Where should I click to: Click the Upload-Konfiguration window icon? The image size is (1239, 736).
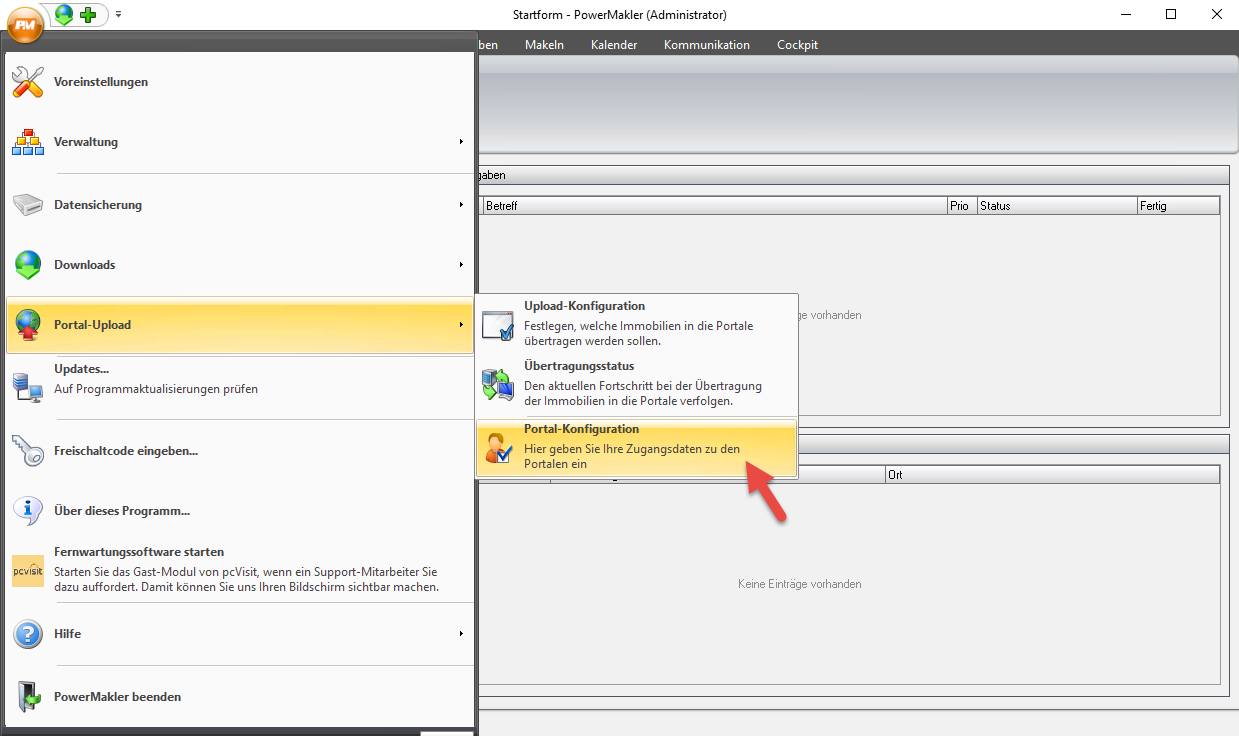point(498,325)
